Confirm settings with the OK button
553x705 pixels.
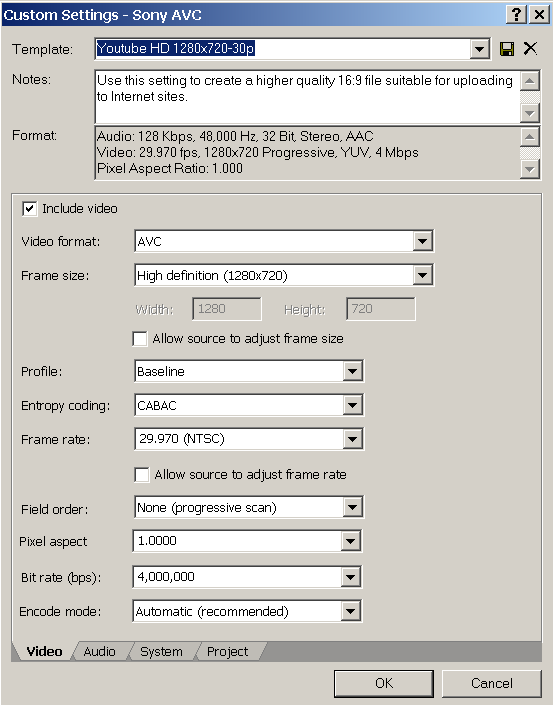click(x=384, y=683)
